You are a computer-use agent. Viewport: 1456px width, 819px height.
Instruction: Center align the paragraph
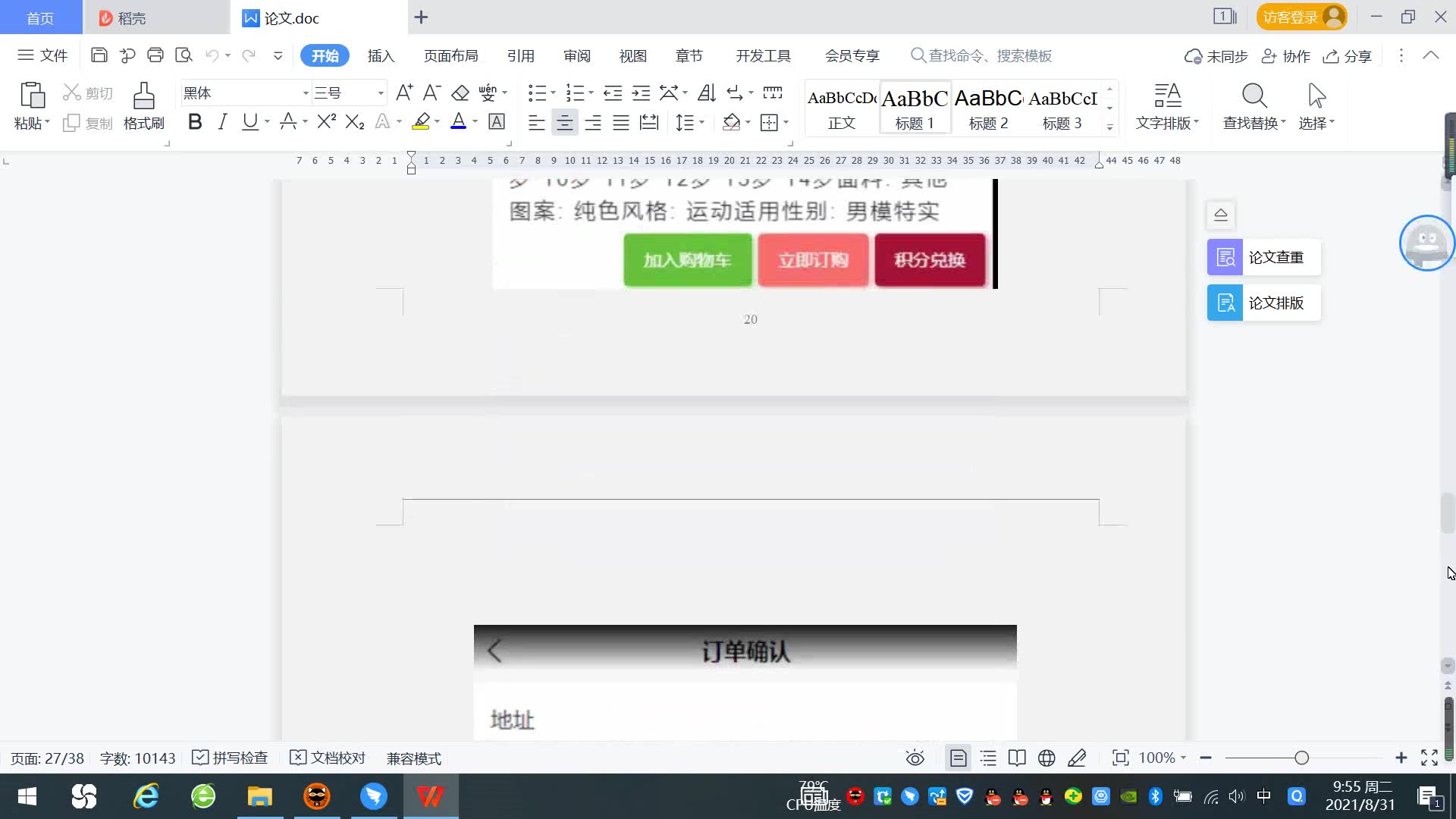(x=564, y=122)
